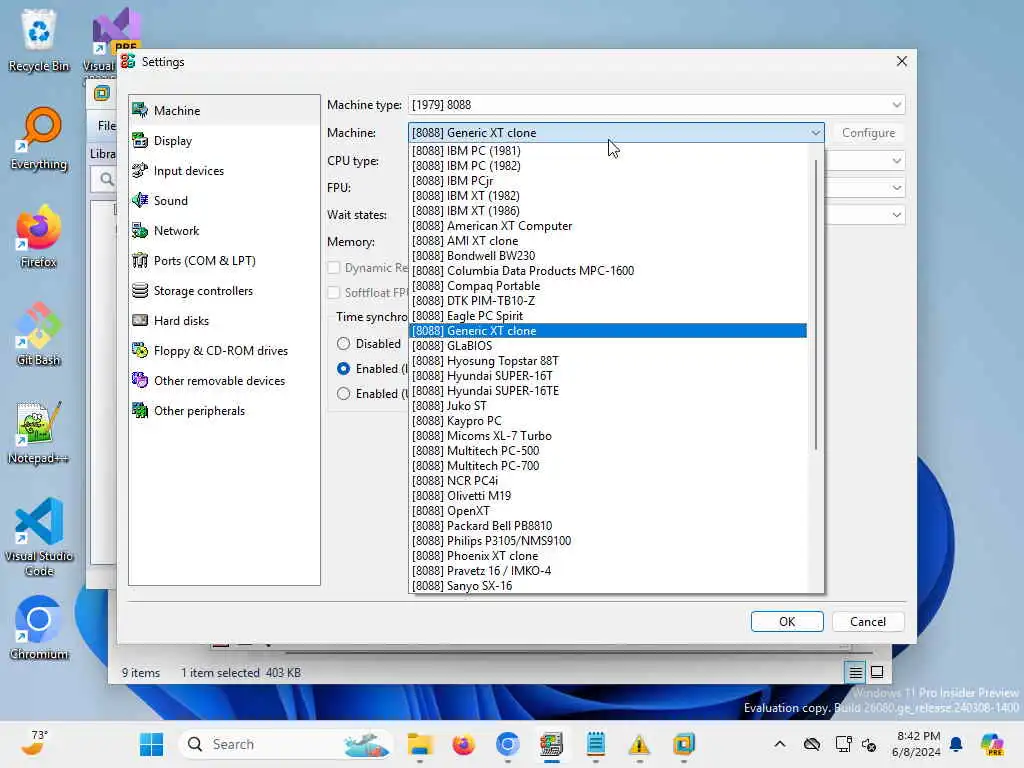Select the second Enabled time sync option

344,393
